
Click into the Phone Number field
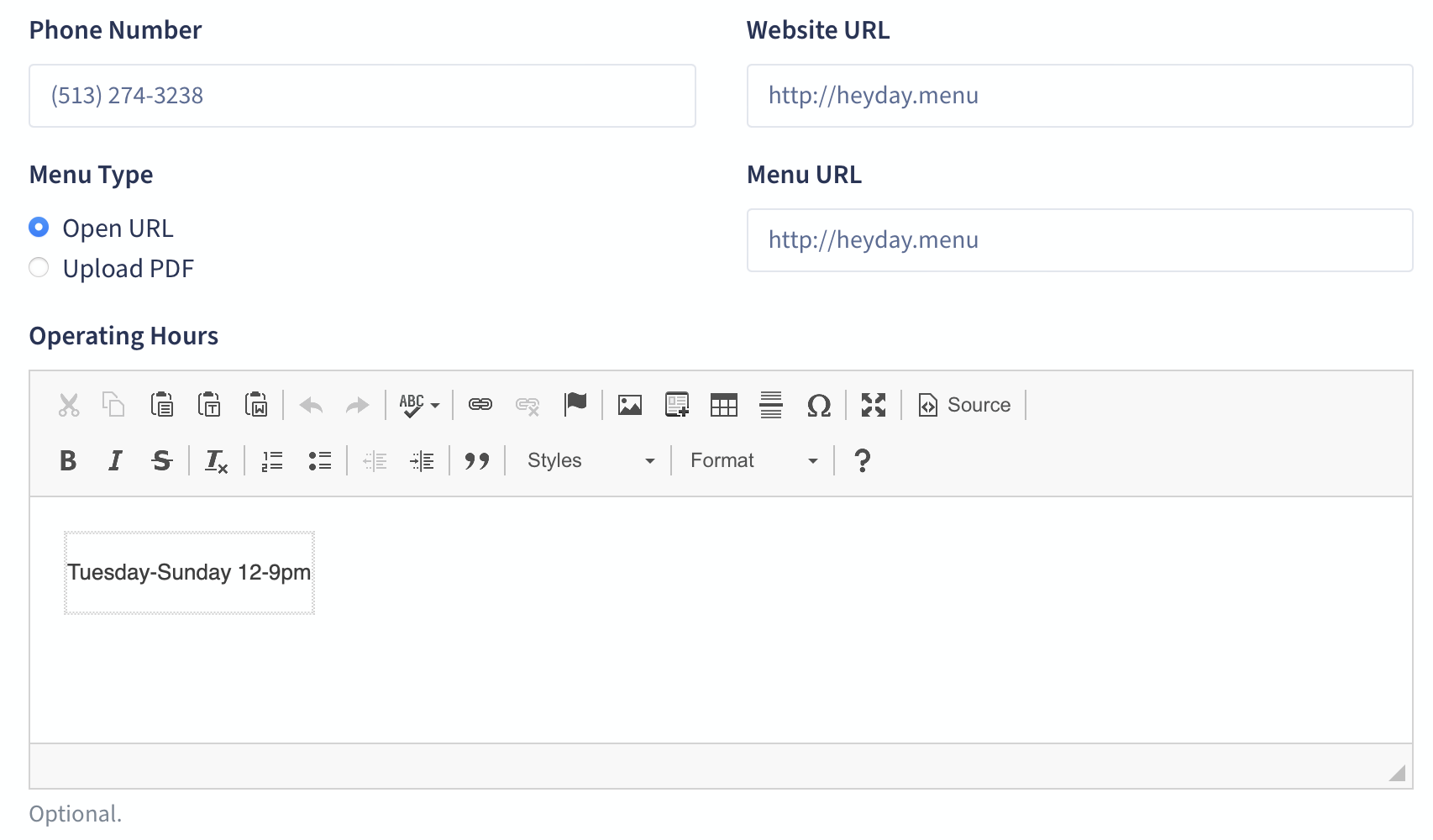[x=362, y=96]
